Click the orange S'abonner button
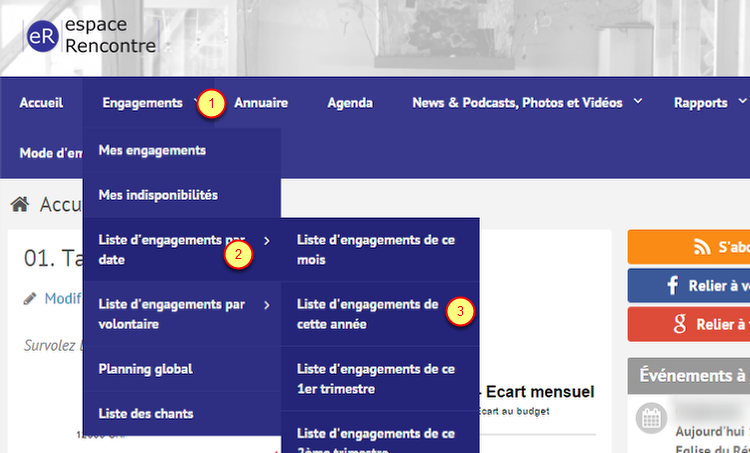The width and height of the screenshot is (750, 453). 689,247
